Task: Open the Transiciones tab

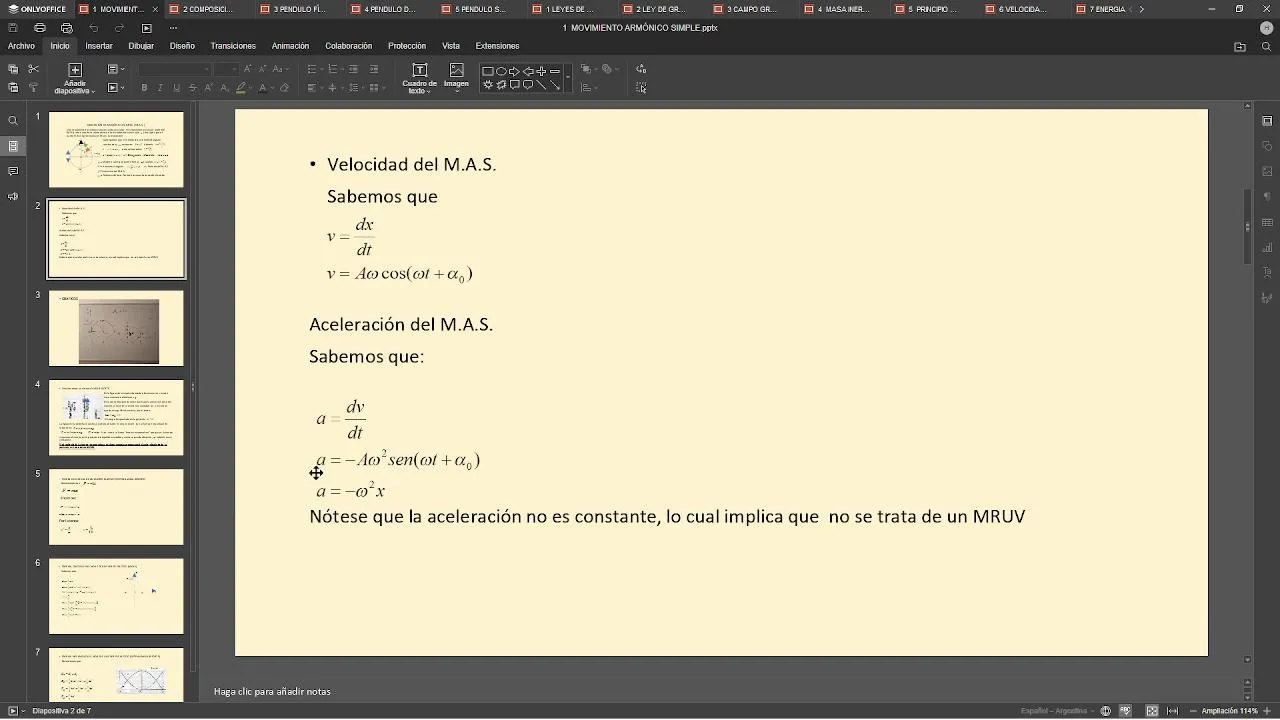Action: point(233,46)
